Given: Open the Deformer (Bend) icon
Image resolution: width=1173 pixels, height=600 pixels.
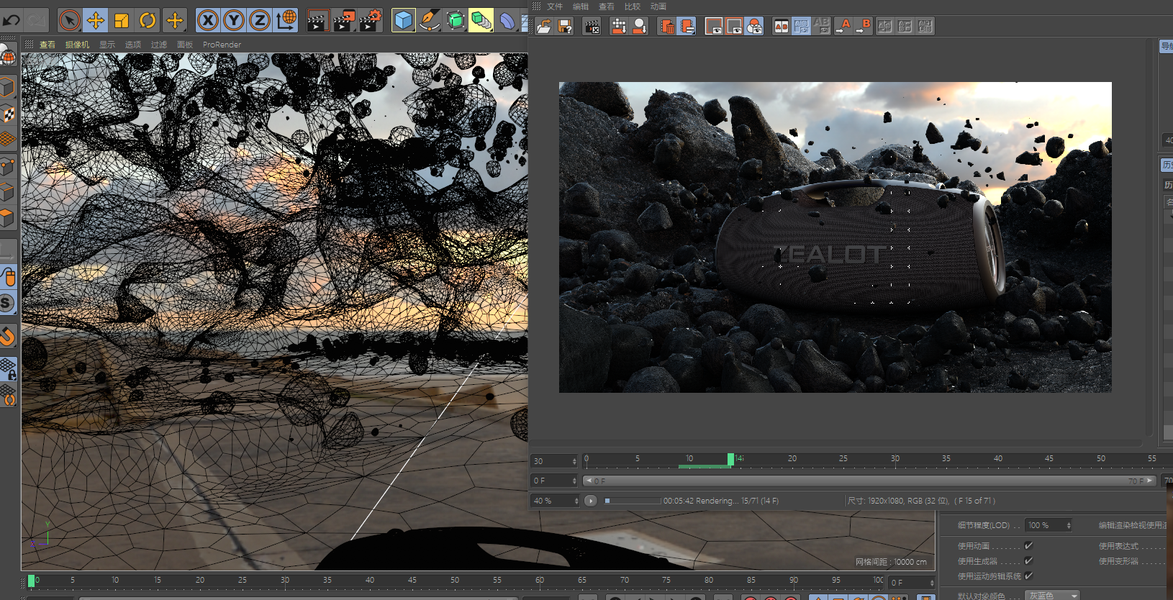Looking at the screenshot, I should (507, 20).
